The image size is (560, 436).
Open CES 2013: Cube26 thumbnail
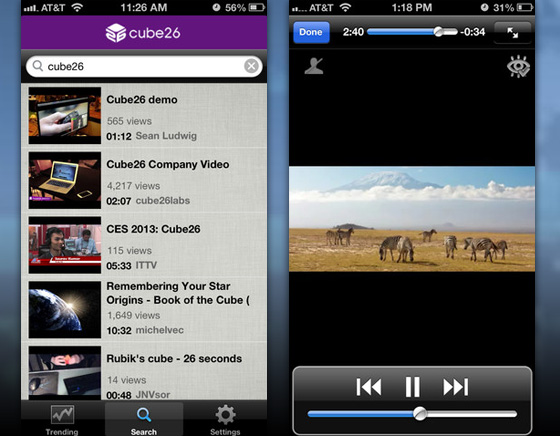65,245
